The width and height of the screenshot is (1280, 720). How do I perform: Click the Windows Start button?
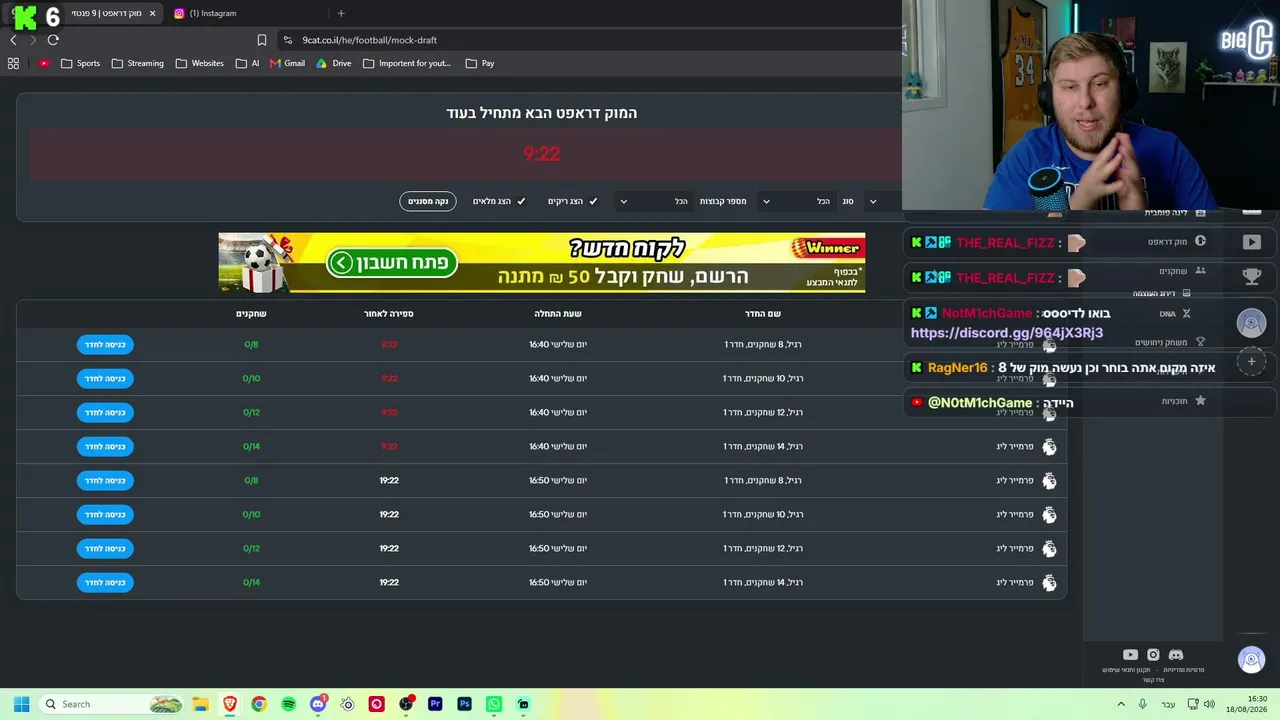point(21,704)
